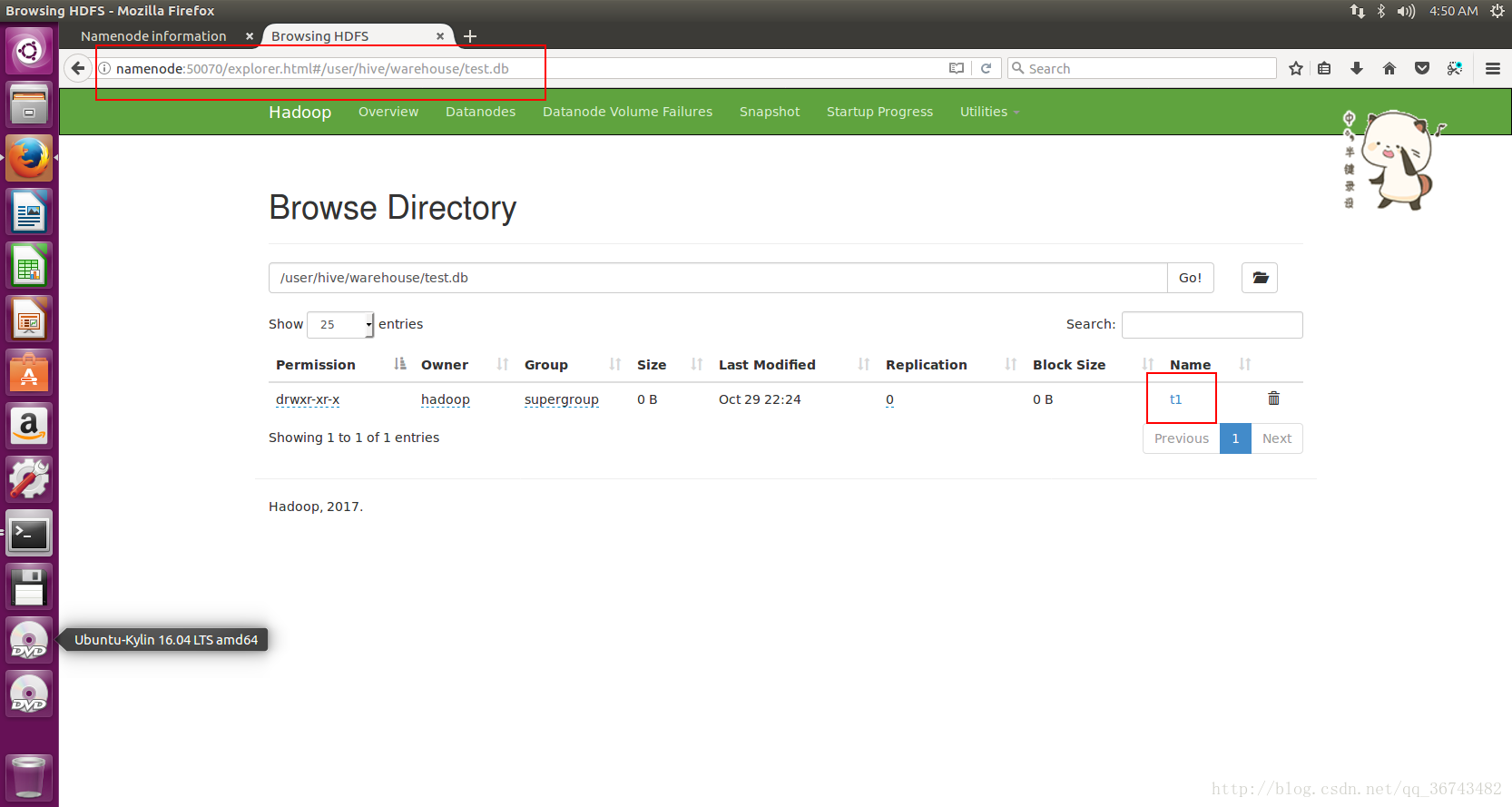Image resolution: width=1512 pixels, height=807 pixels.
Task: Select page 1 in pagination
Action: click(x=1235, y=438)
